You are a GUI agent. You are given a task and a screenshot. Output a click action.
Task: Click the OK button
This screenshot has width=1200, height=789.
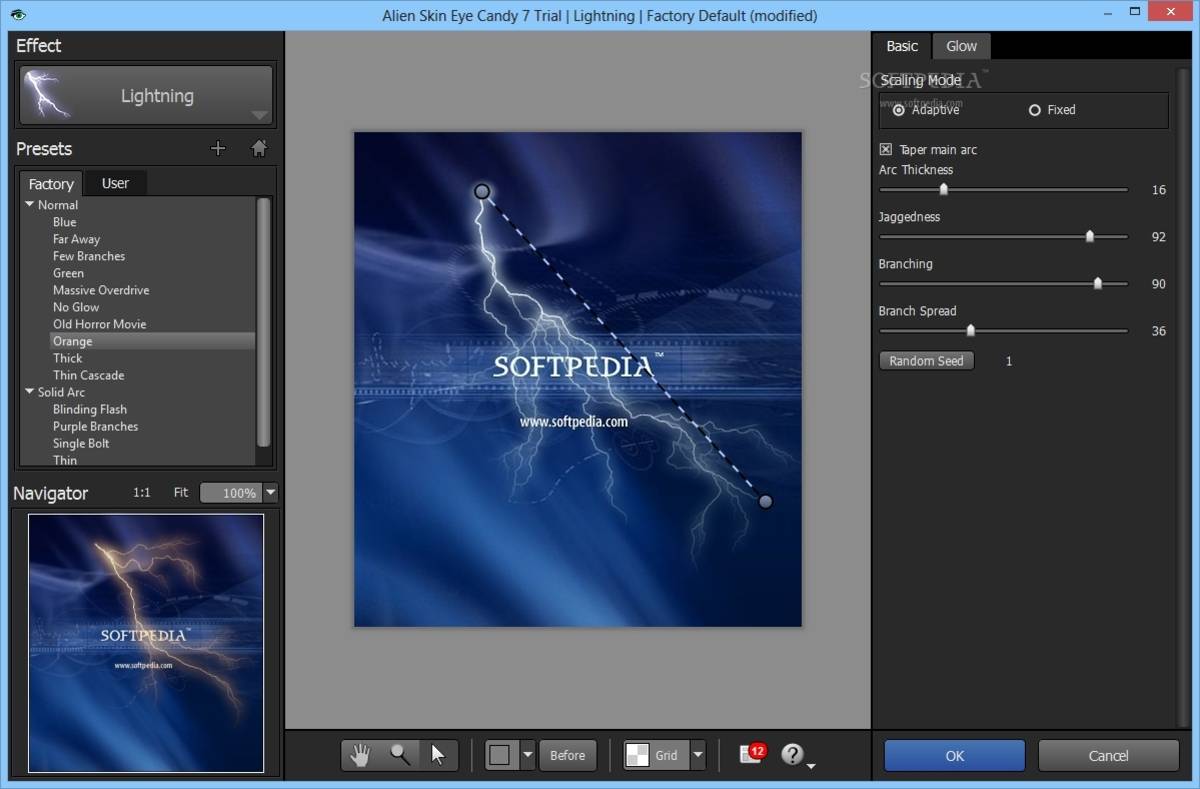tap(954, 755)
